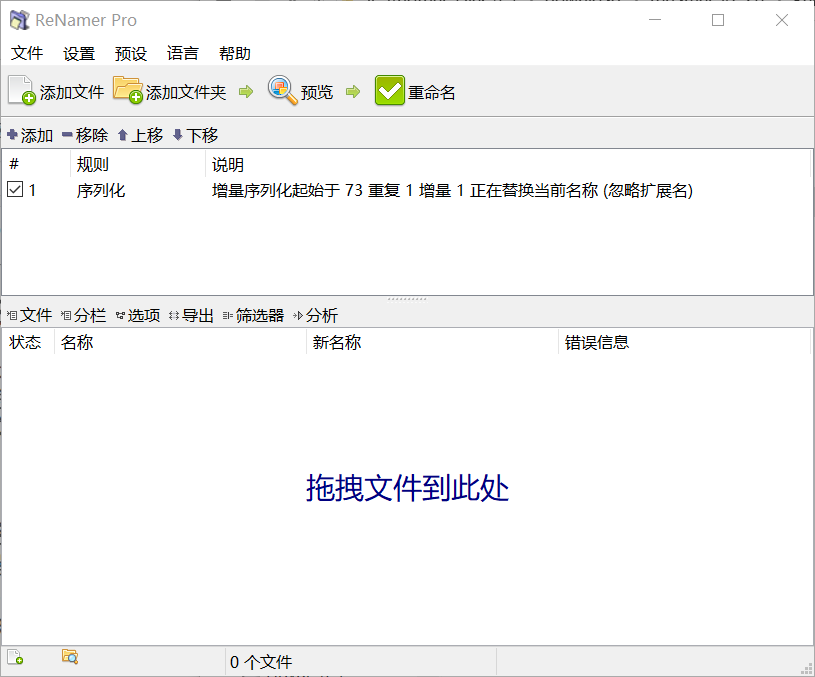Sort by 错误信息 column header
815x677 pixels.
[x=685, y=342]
